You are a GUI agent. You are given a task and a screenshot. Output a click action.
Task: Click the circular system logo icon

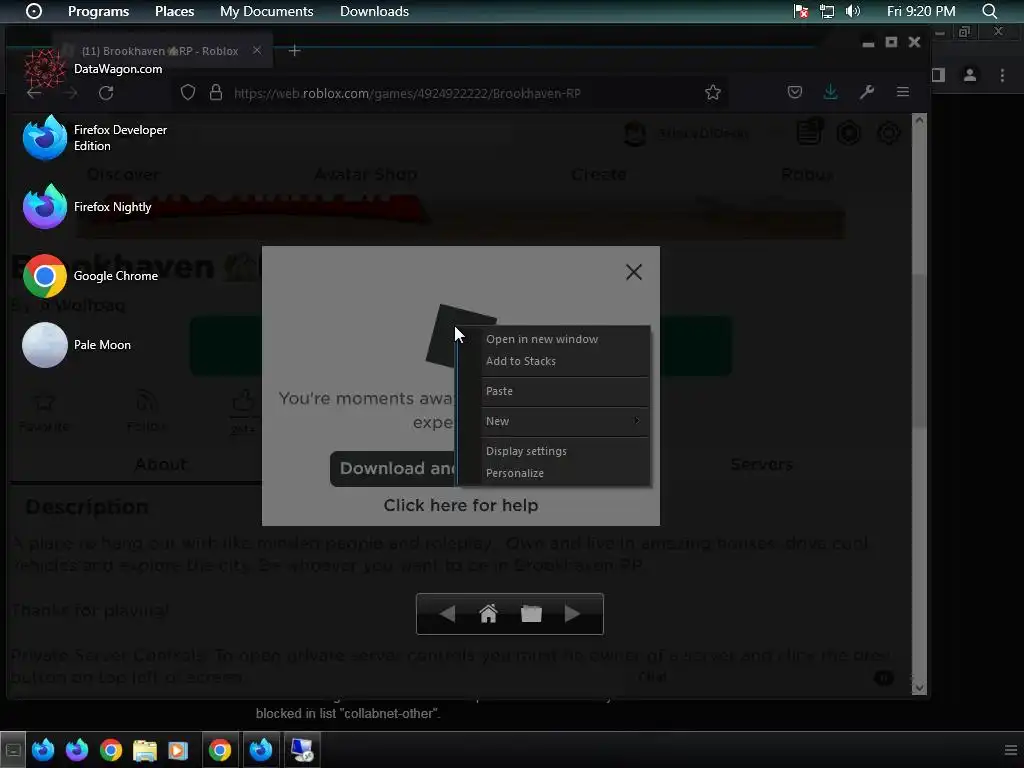[34, 11]
